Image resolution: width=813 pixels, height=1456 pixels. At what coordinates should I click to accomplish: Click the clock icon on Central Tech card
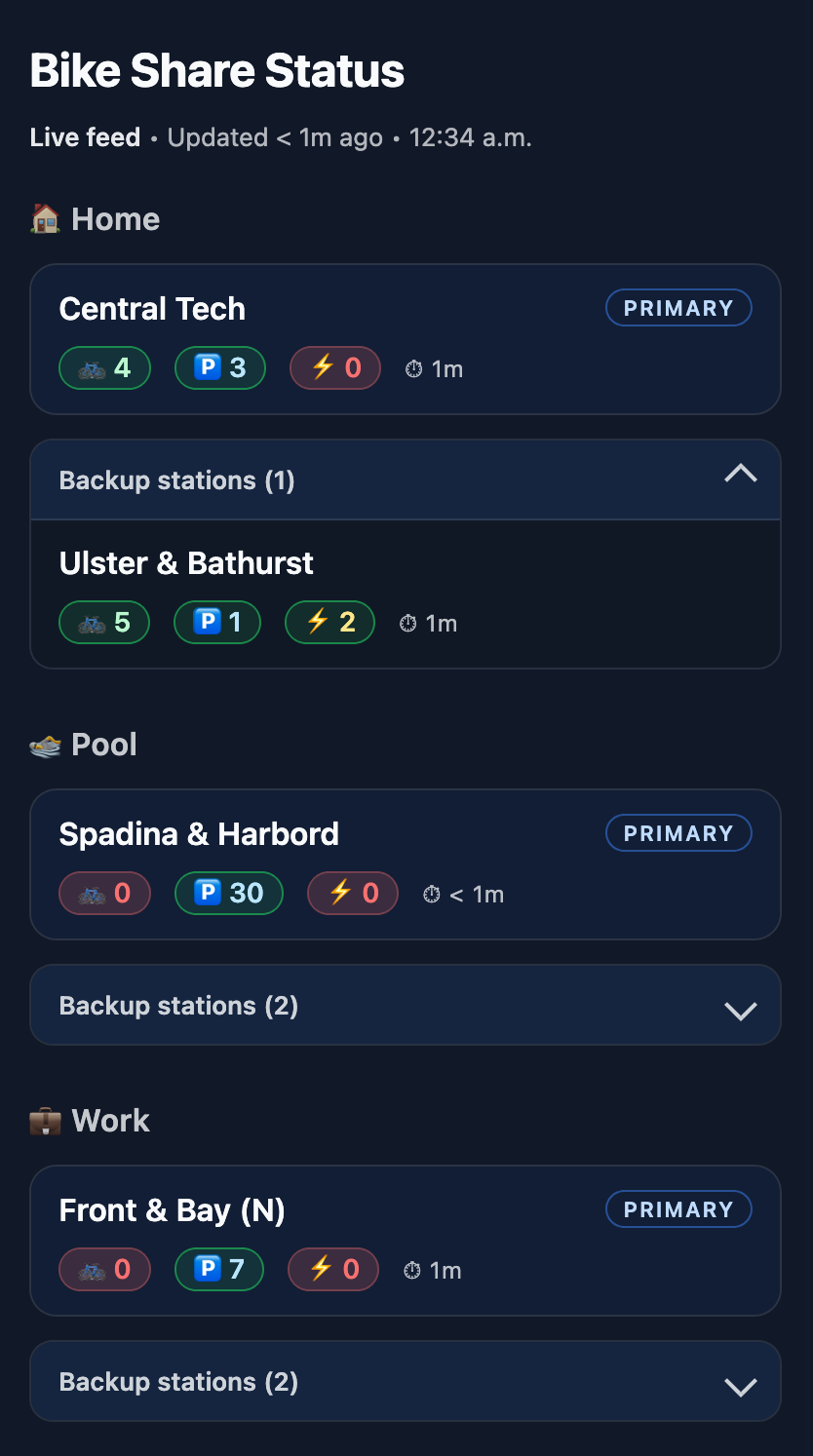coord(413,369)
